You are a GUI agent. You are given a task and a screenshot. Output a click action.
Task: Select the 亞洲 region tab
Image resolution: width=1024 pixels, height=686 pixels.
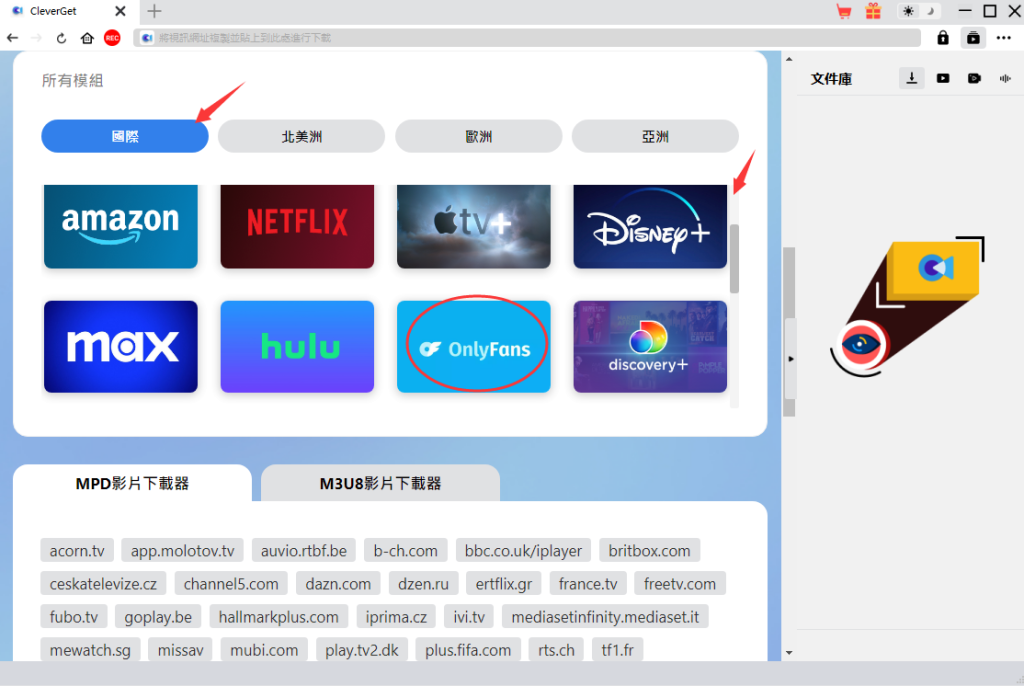655,137
